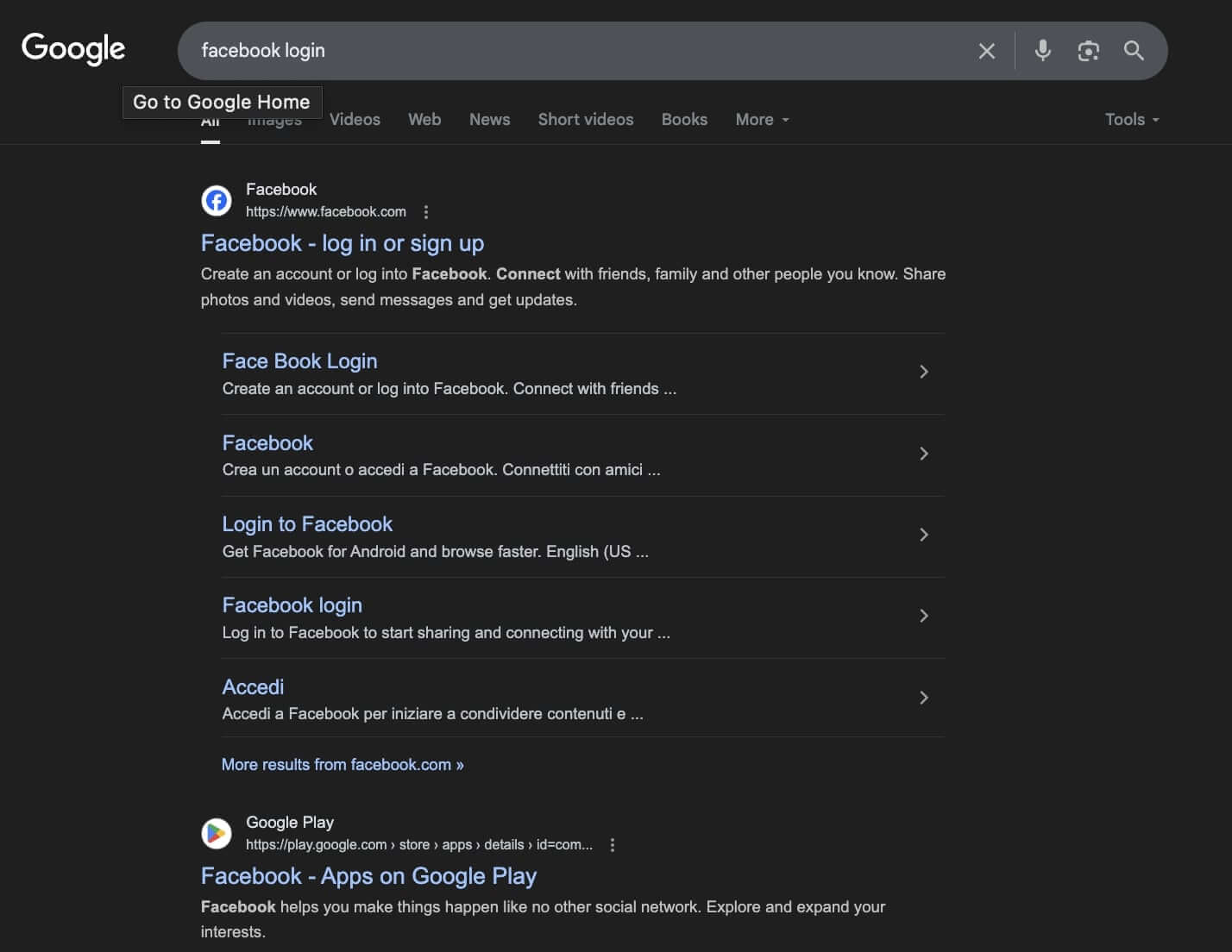Switch to the Videos tab
The width and height of the screenshot is (1232, 952).
tap(355, 120)
